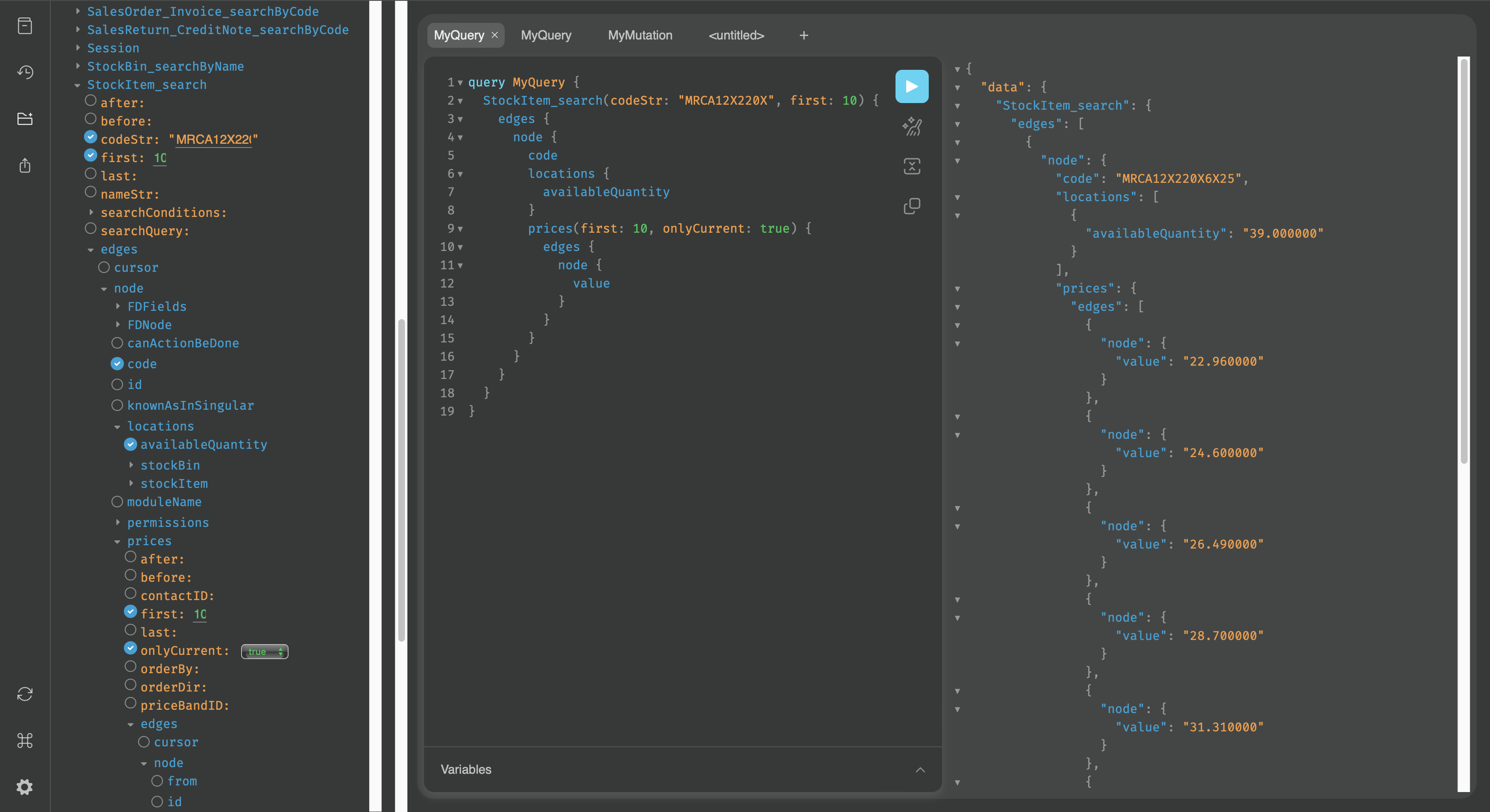Check the from field under prices node

tap(157, 781)
